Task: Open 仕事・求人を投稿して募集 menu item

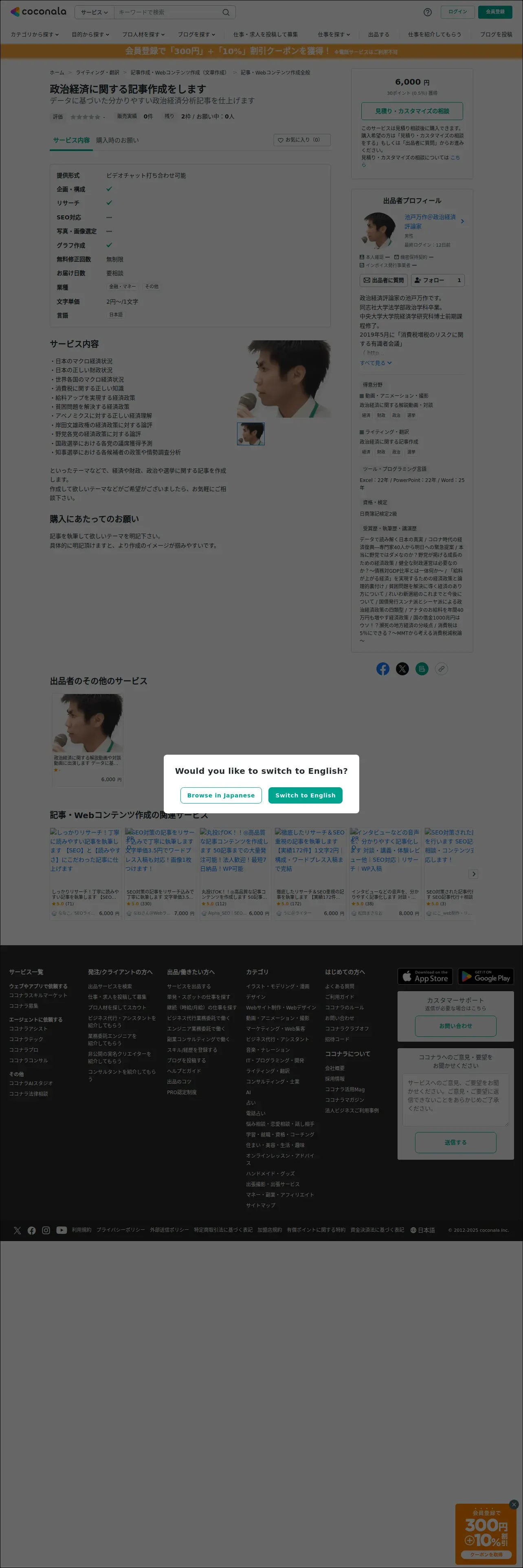Action: (x=266, y=35)
